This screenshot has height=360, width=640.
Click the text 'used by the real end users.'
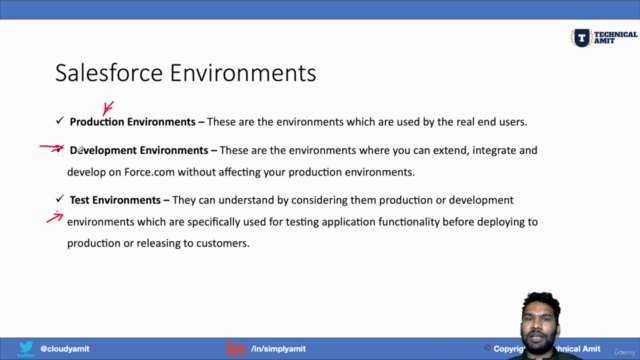pyautogui.click(x=462, y=122)
